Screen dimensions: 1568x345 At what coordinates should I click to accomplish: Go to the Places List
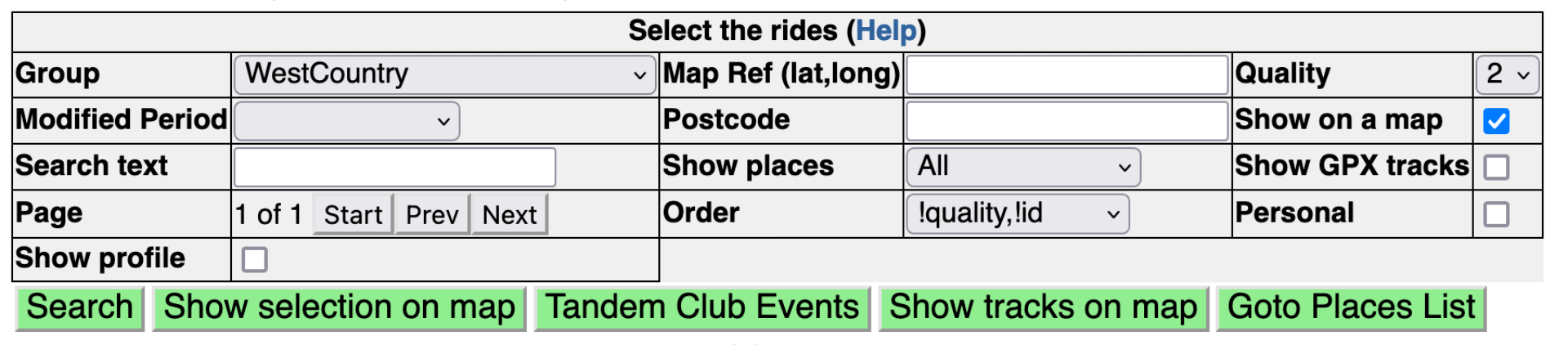1351,308
